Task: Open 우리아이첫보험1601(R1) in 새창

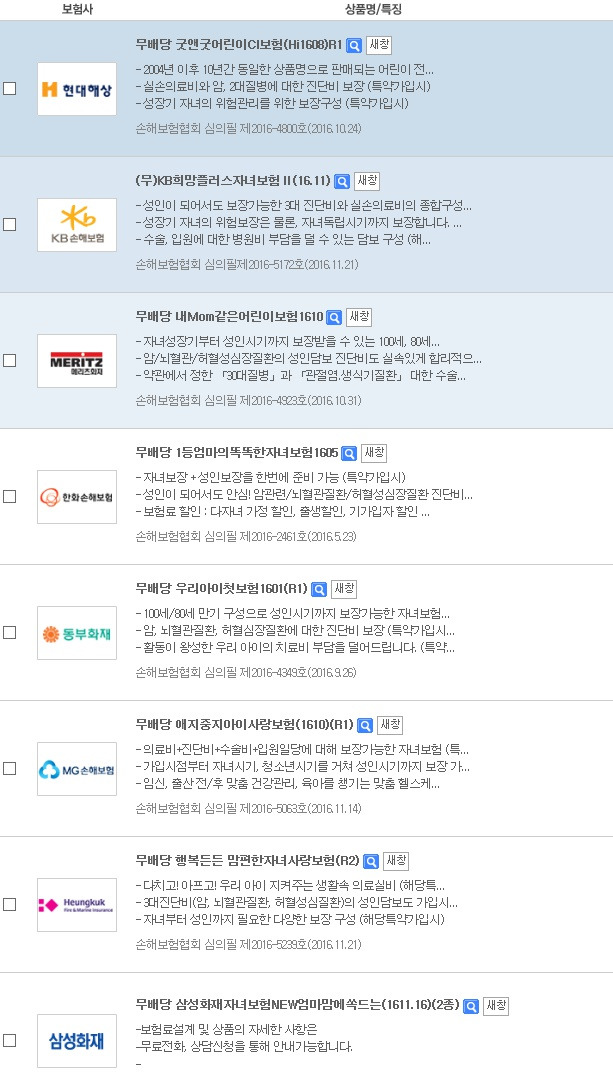Action: tap(344, 589)
